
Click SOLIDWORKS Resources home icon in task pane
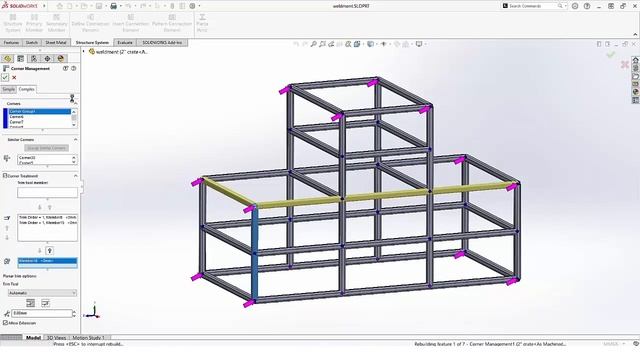636,60
